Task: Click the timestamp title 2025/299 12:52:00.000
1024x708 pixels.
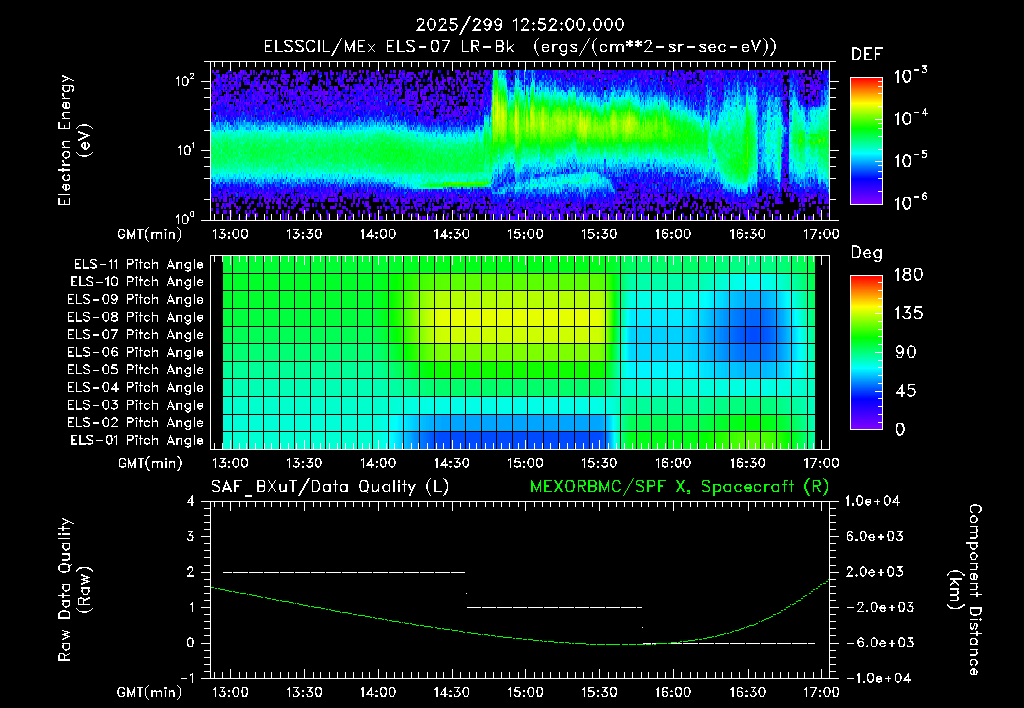Action: tap(520, 25)
